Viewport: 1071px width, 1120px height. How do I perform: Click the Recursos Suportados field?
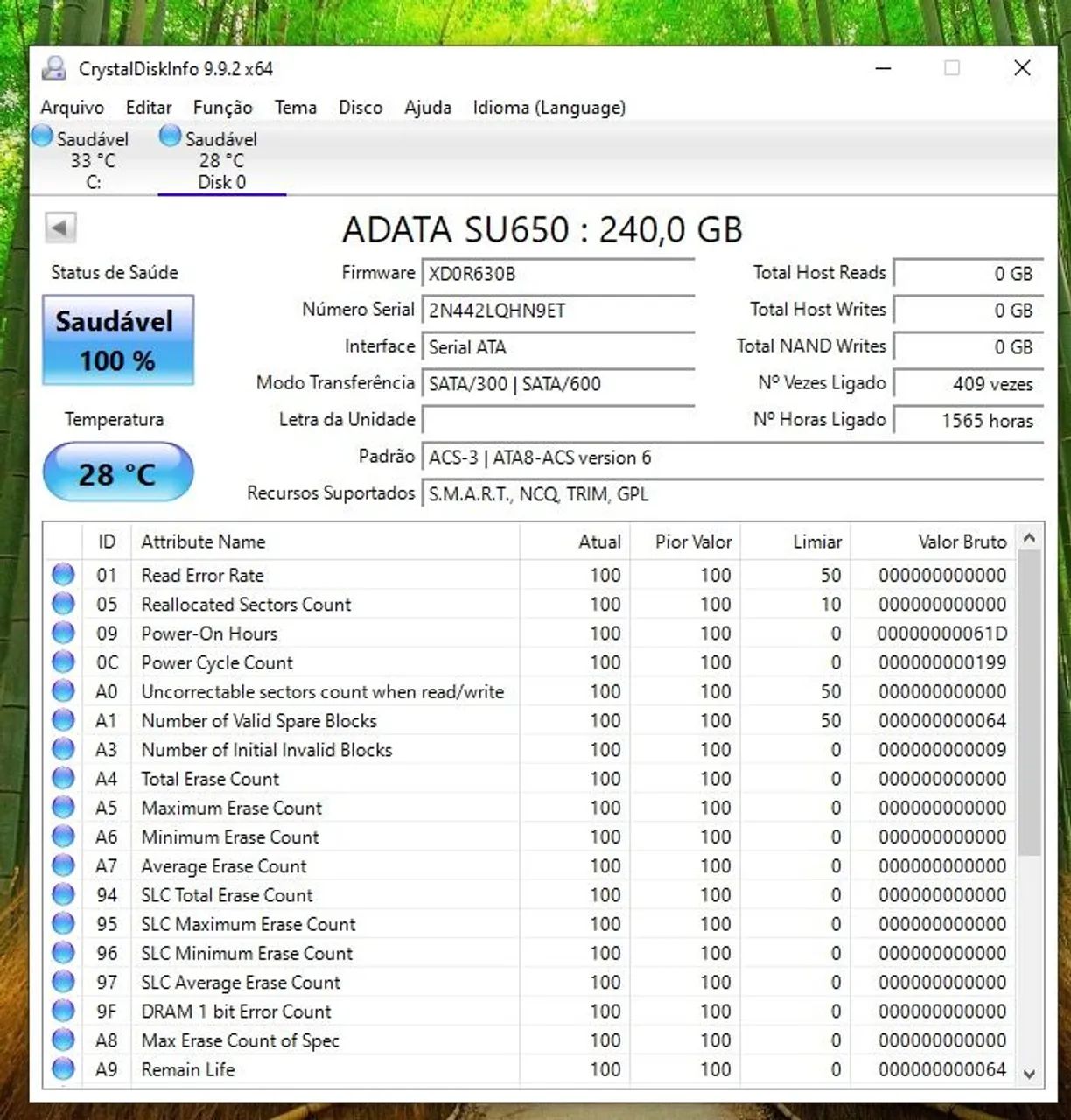tap(732, 494)
